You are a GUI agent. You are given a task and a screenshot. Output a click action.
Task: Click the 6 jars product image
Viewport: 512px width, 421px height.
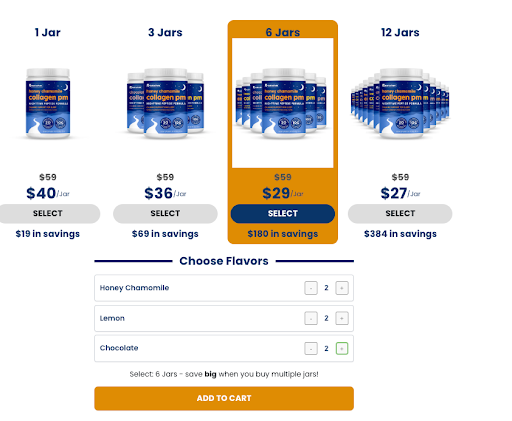283,103
